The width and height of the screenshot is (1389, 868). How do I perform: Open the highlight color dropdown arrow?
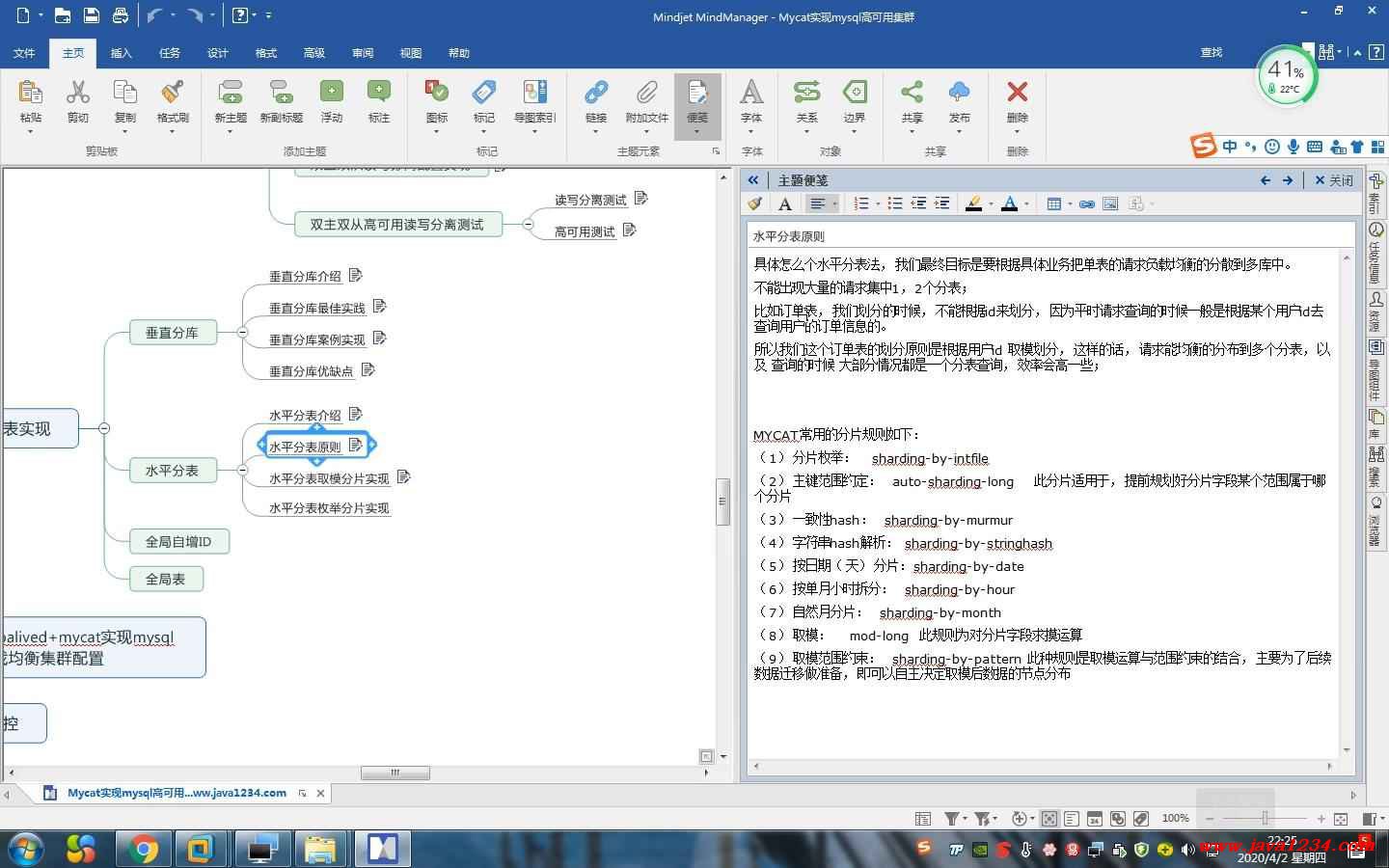point(991,203)
